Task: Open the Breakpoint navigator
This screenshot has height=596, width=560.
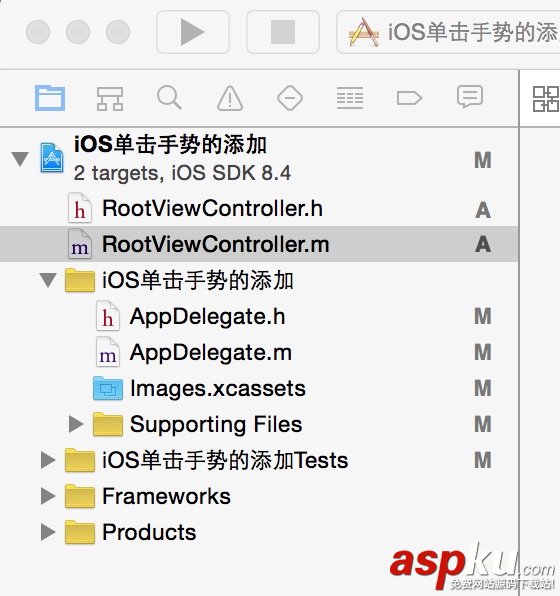Action: (409, 98)
